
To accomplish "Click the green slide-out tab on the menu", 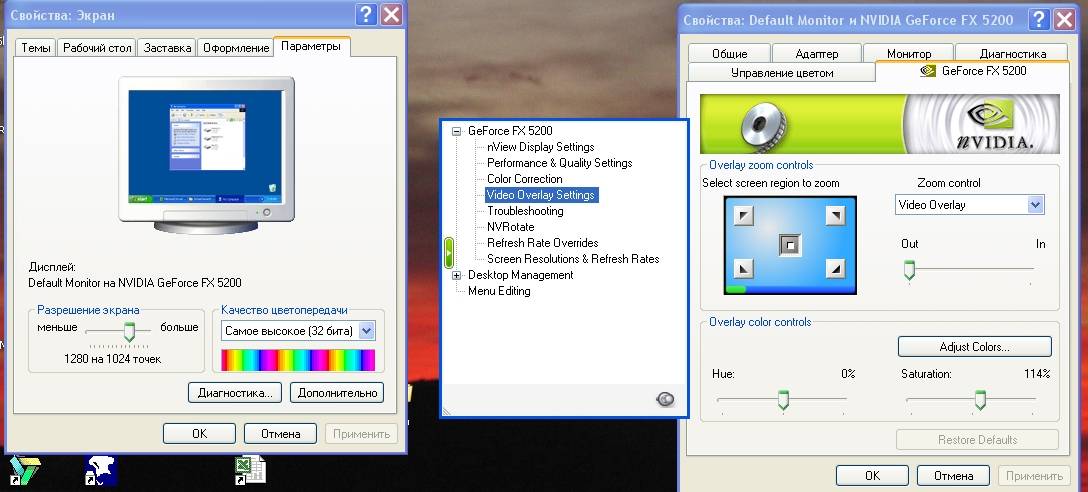I will (x=448, y=253).
